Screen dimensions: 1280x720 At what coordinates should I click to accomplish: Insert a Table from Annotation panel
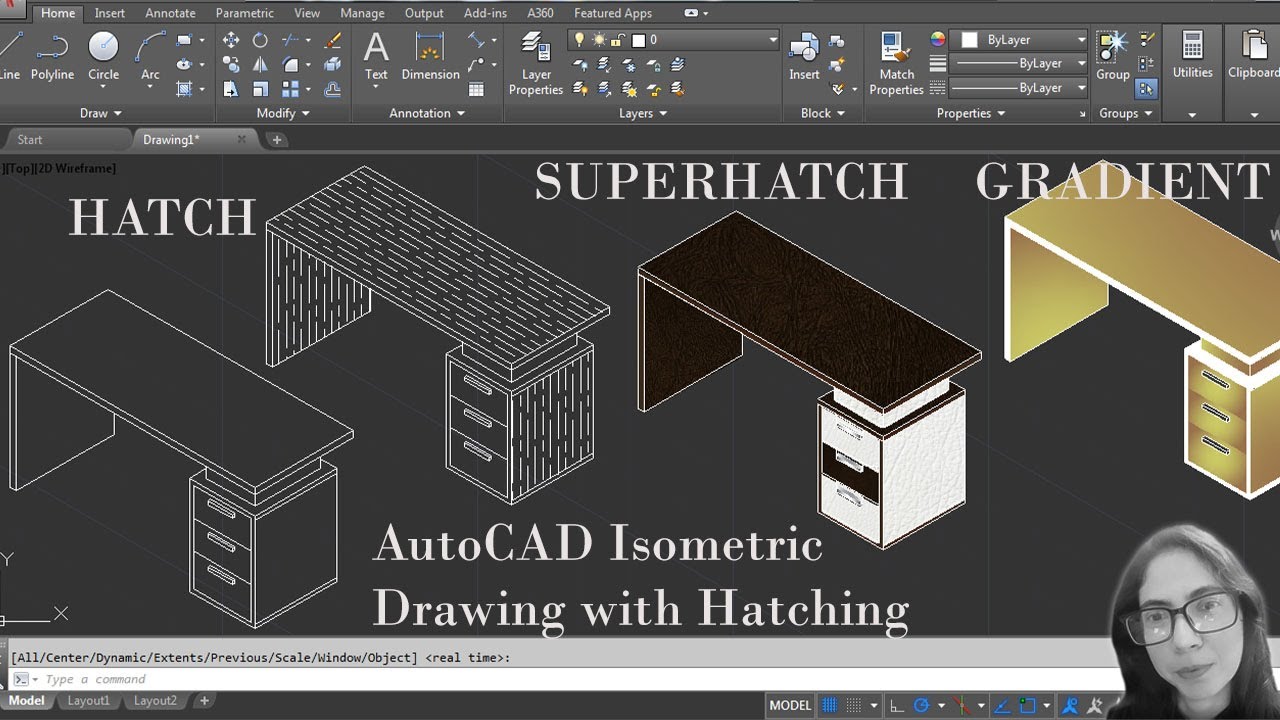(476, 89)
